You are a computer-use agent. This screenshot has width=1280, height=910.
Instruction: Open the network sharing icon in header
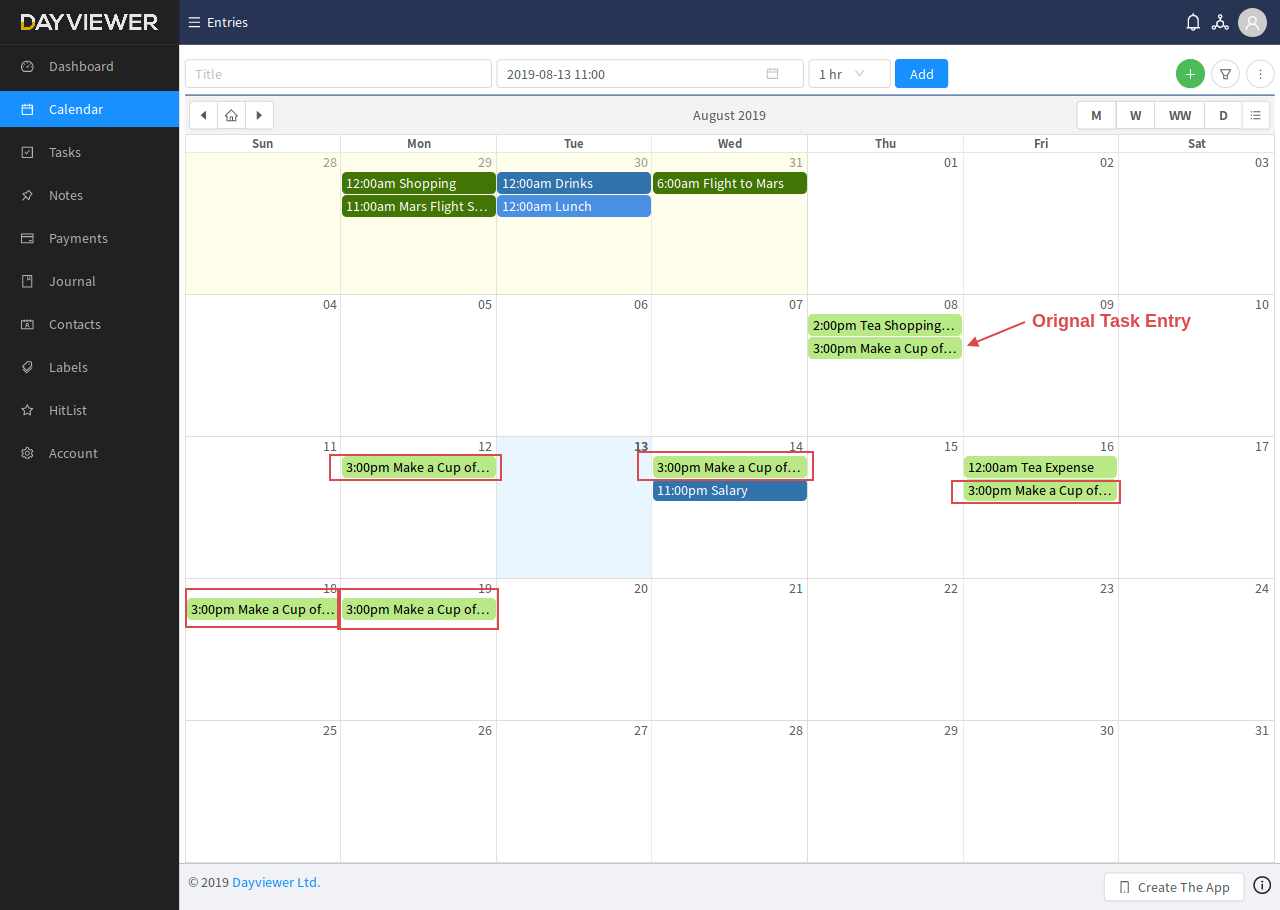1220,22
